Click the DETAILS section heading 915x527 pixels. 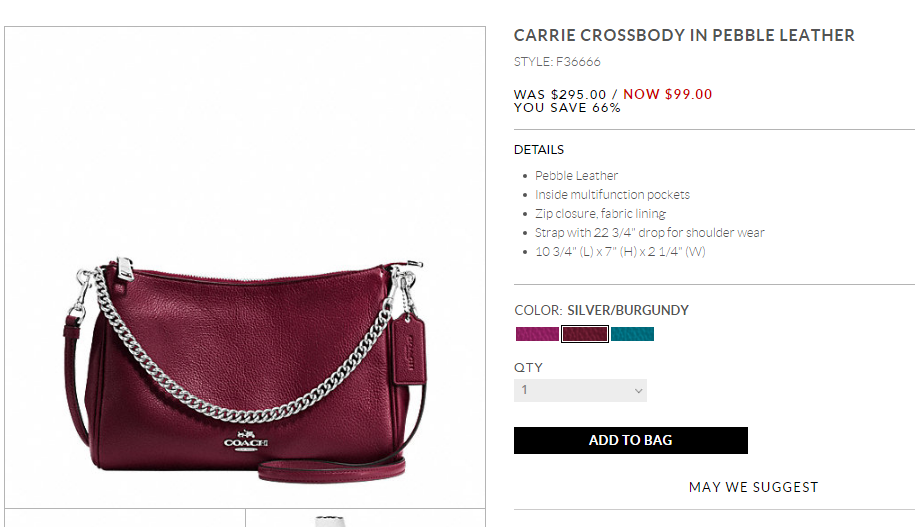(539, 150)
